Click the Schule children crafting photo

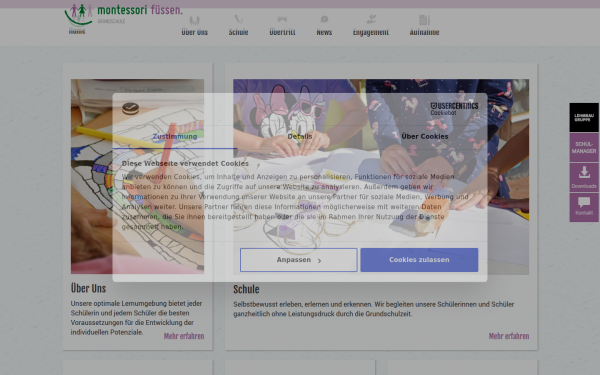[x=381, y=177]
